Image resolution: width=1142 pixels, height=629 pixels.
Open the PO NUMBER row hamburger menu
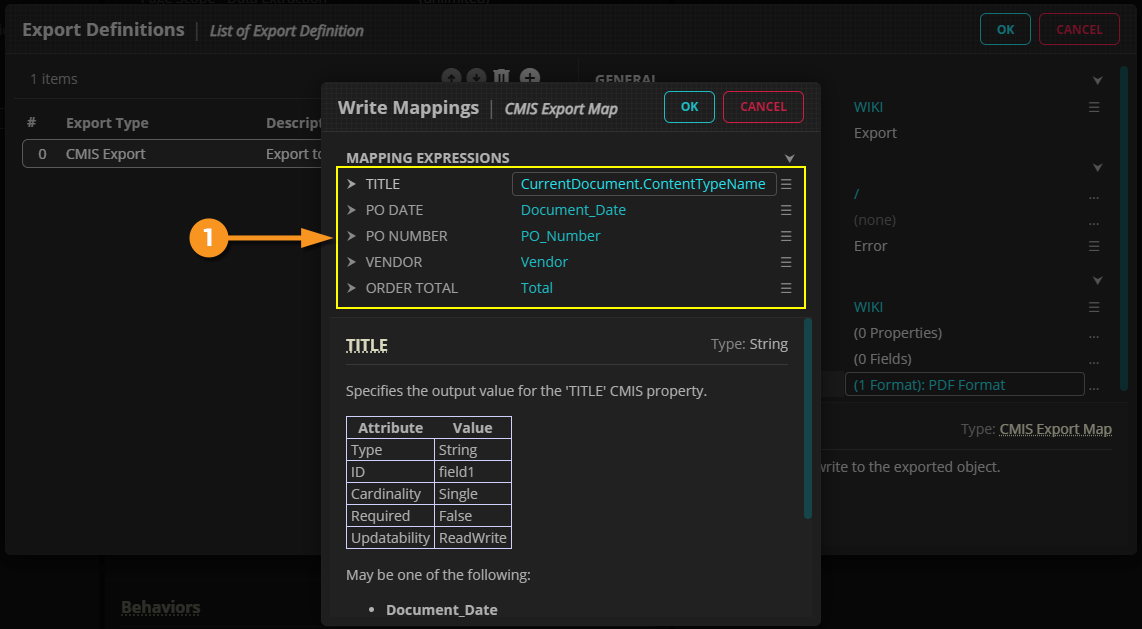click(x=786, y=236)
